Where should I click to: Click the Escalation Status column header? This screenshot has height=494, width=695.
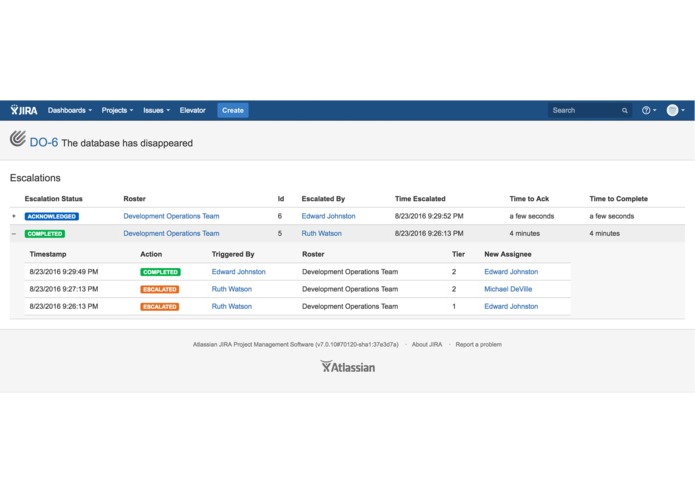click(x=54, y=199)
